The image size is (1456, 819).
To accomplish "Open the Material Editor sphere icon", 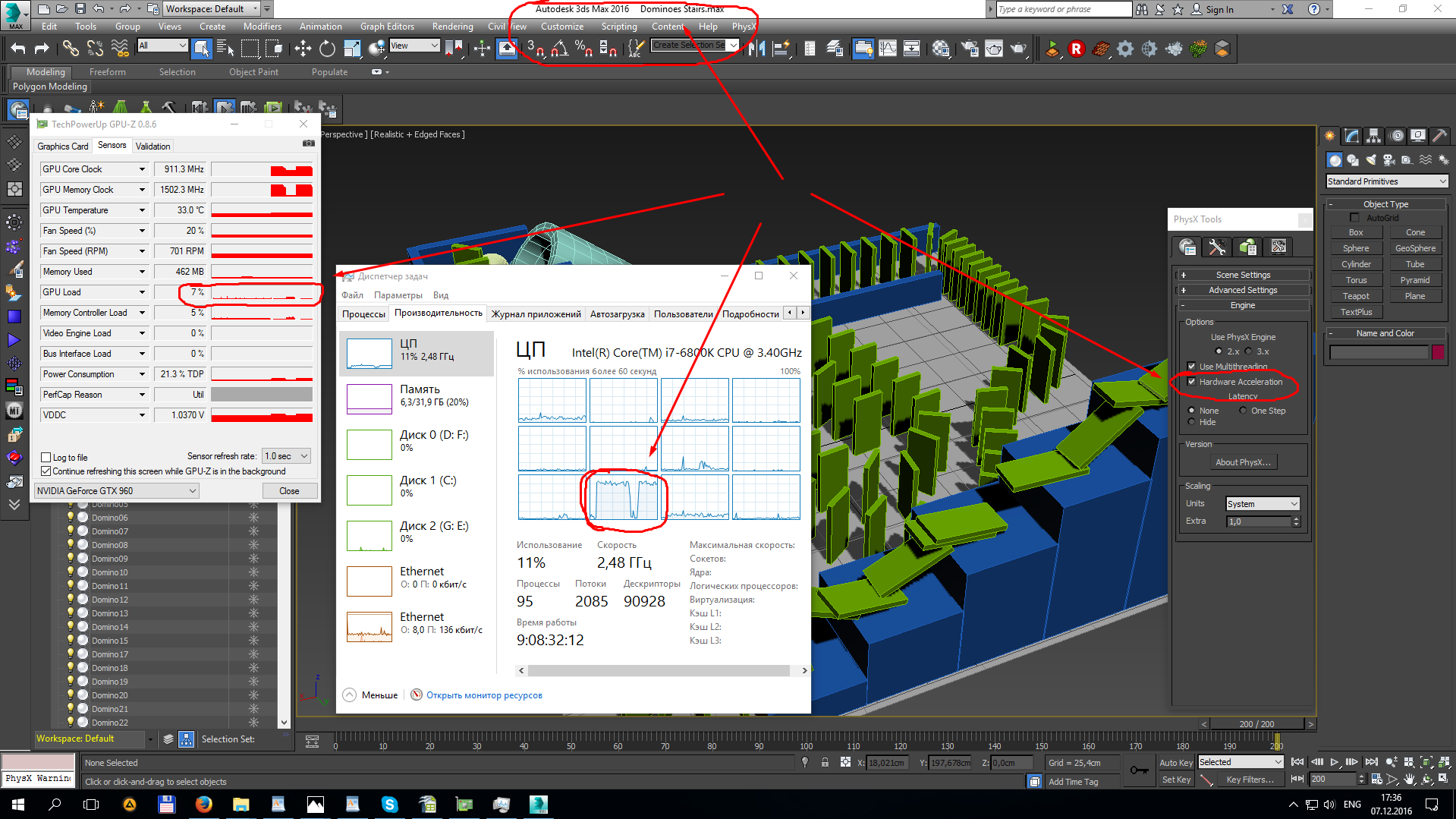I will point(941,49).
